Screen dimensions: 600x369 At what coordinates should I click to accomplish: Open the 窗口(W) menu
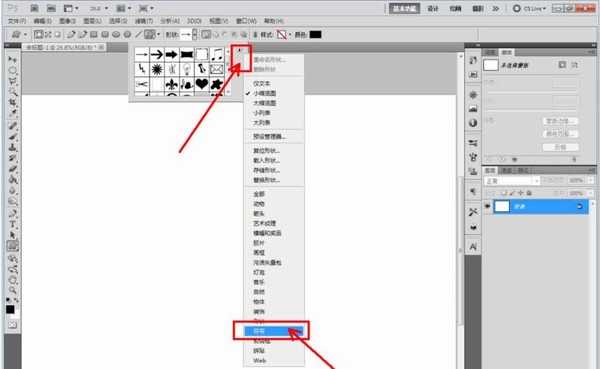coord(246,21)
